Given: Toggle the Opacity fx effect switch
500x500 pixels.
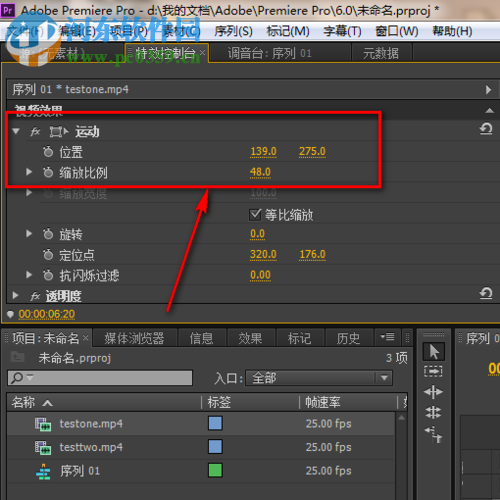Looking at the screenshot, I should [x=35, y=296].
